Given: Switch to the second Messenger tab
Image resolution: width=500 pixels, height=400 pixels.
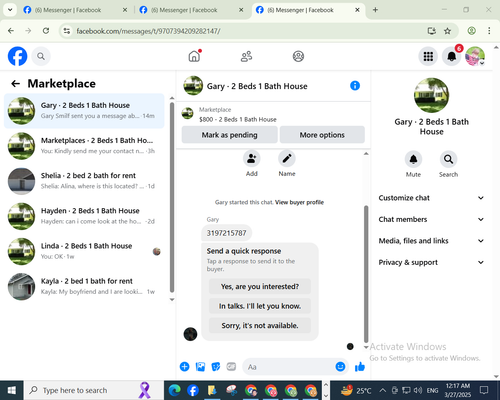Looking at the screenshot, I should [191, 10].
